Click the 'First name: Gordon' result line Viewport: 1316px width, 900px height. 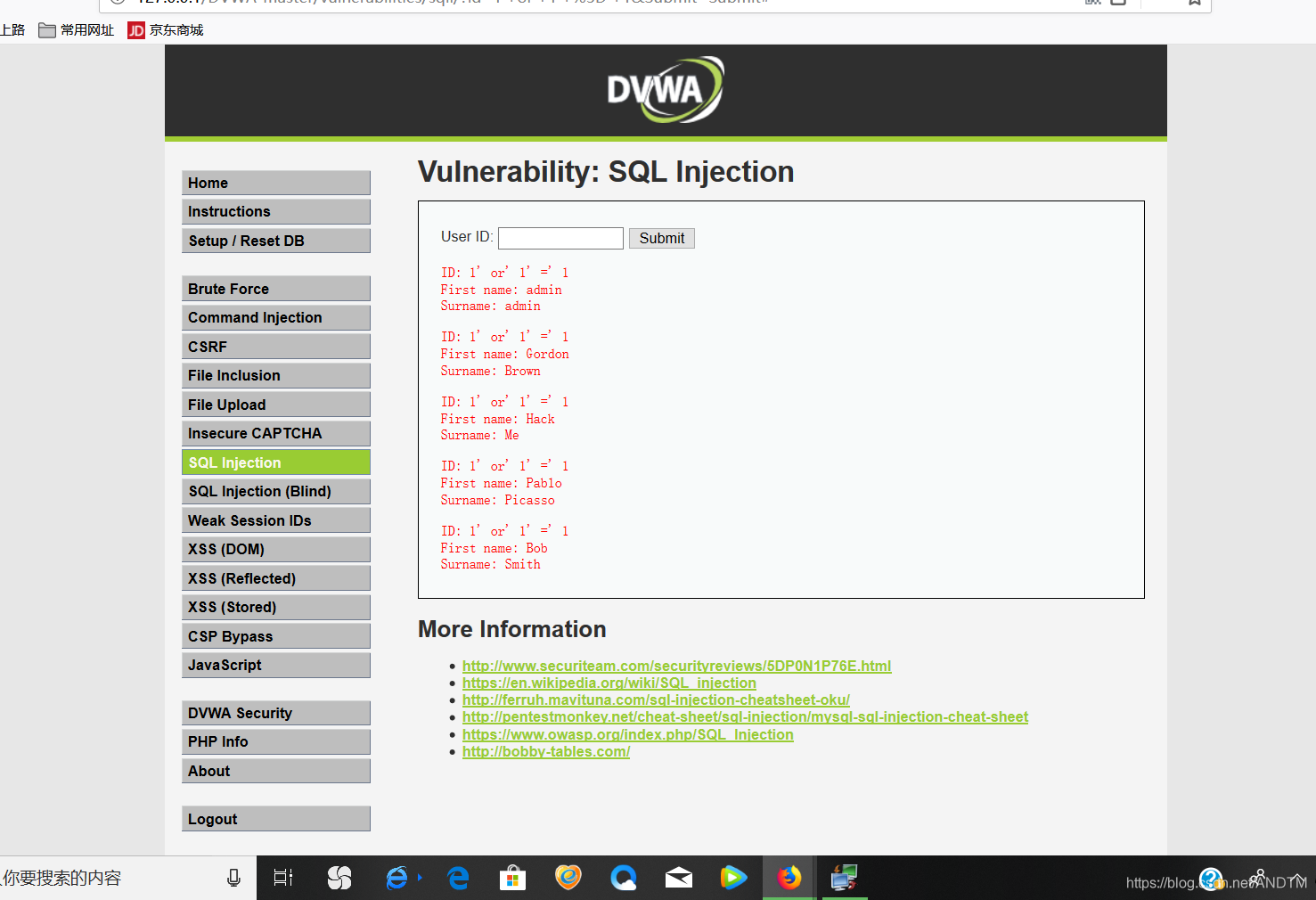[504, 354]
